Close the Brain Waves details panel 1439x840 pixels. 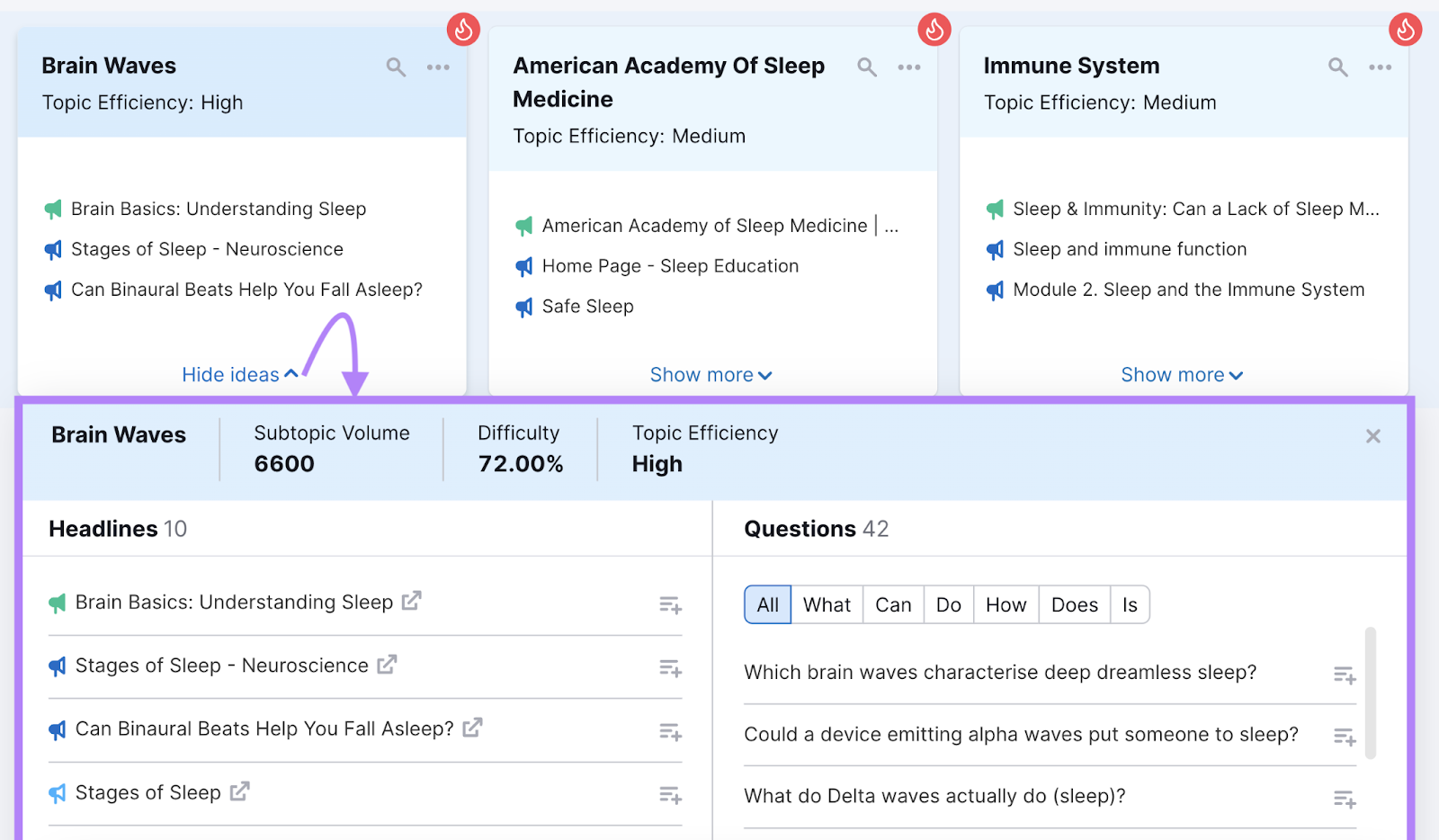point(1373,436)
